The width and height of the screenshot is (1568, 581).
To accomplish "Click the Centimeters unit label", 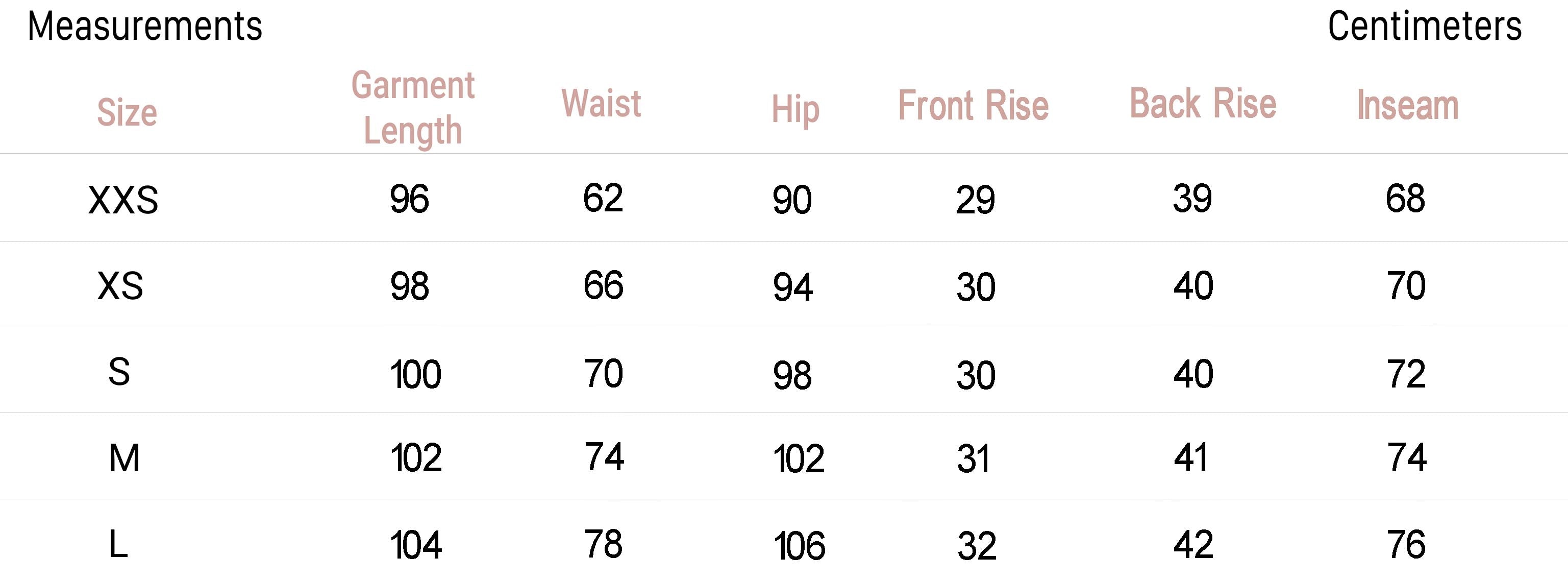I will tap(1424, 27).
